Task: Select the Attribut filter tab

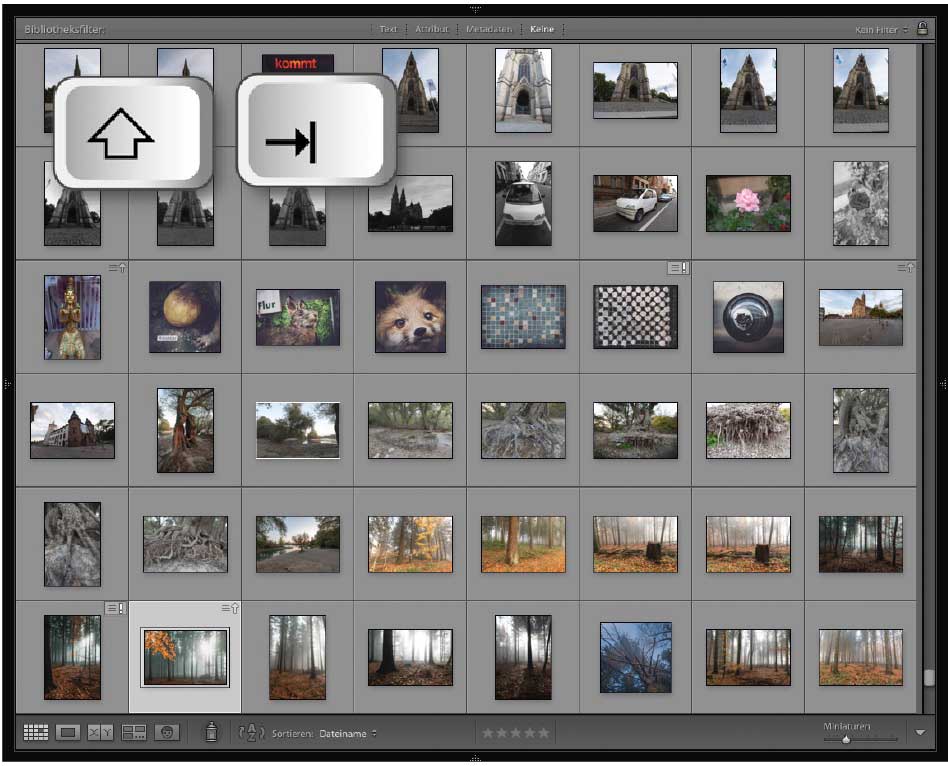Action: (x=432, y=29)
